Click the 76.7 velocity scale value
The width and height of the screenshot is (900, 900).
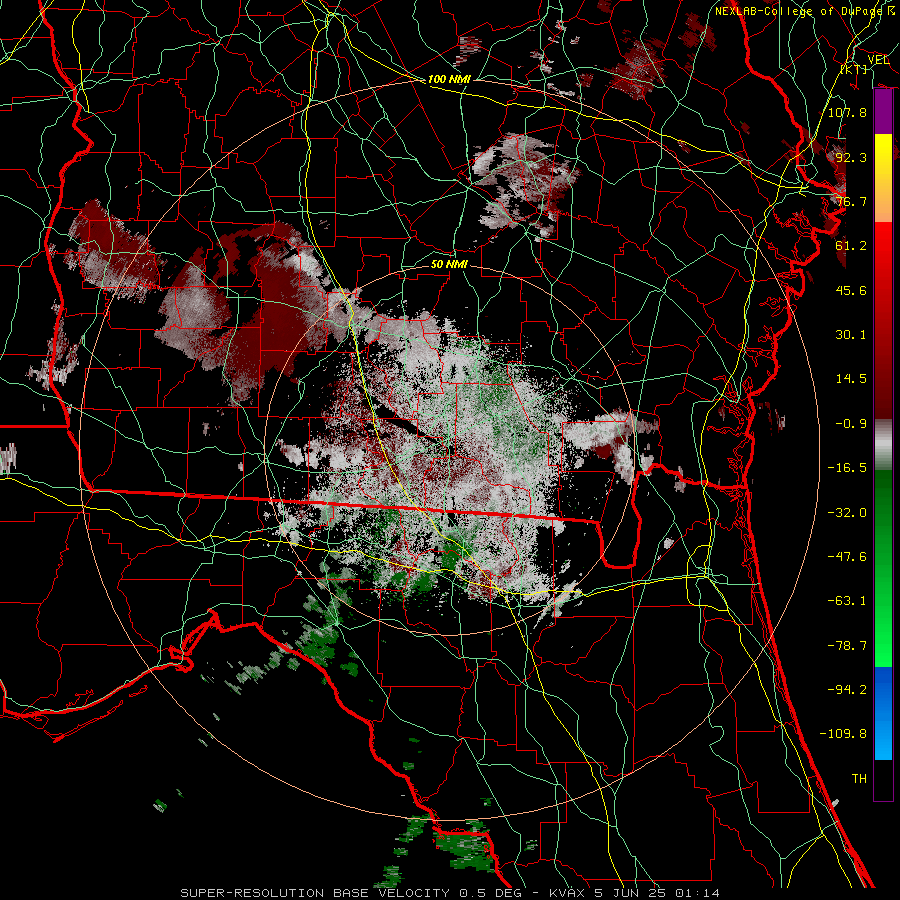(x=851, y=201)
